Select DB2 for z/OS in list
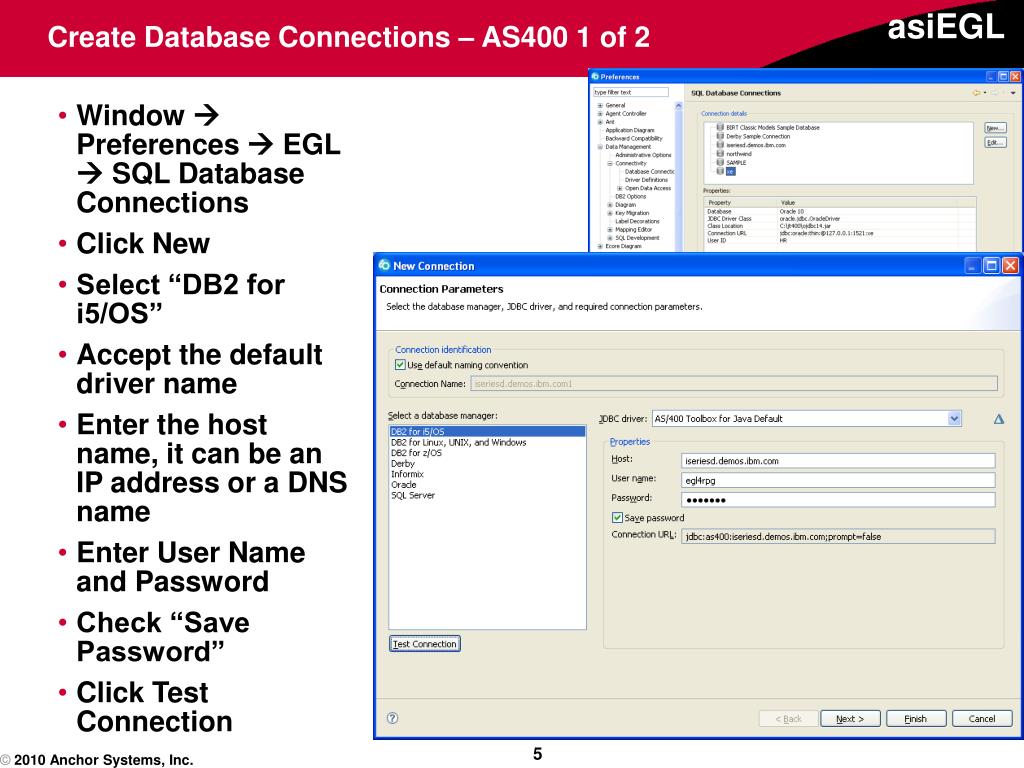This screenshot has width=1024, height=768. click(x=416, y=453)
